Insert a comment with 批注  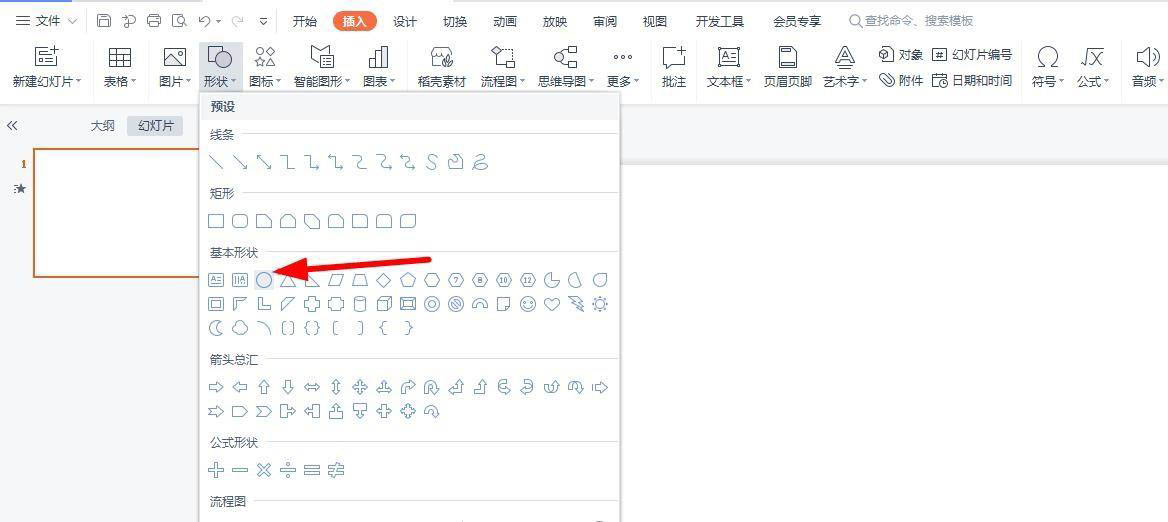pyautogui.click(x=674, y=66)
